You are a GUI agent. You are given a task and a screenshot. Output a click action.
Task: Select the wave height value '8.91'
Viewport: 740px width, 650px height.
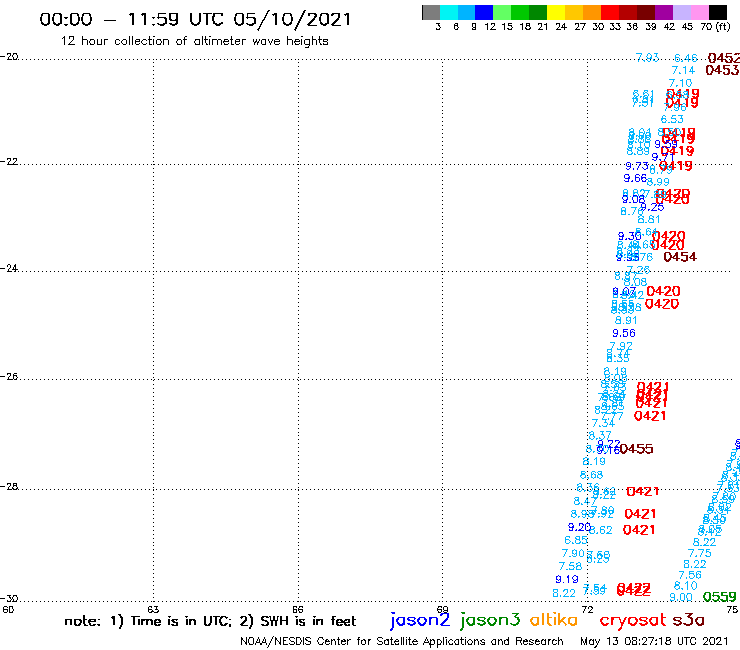tap(626, 321)
